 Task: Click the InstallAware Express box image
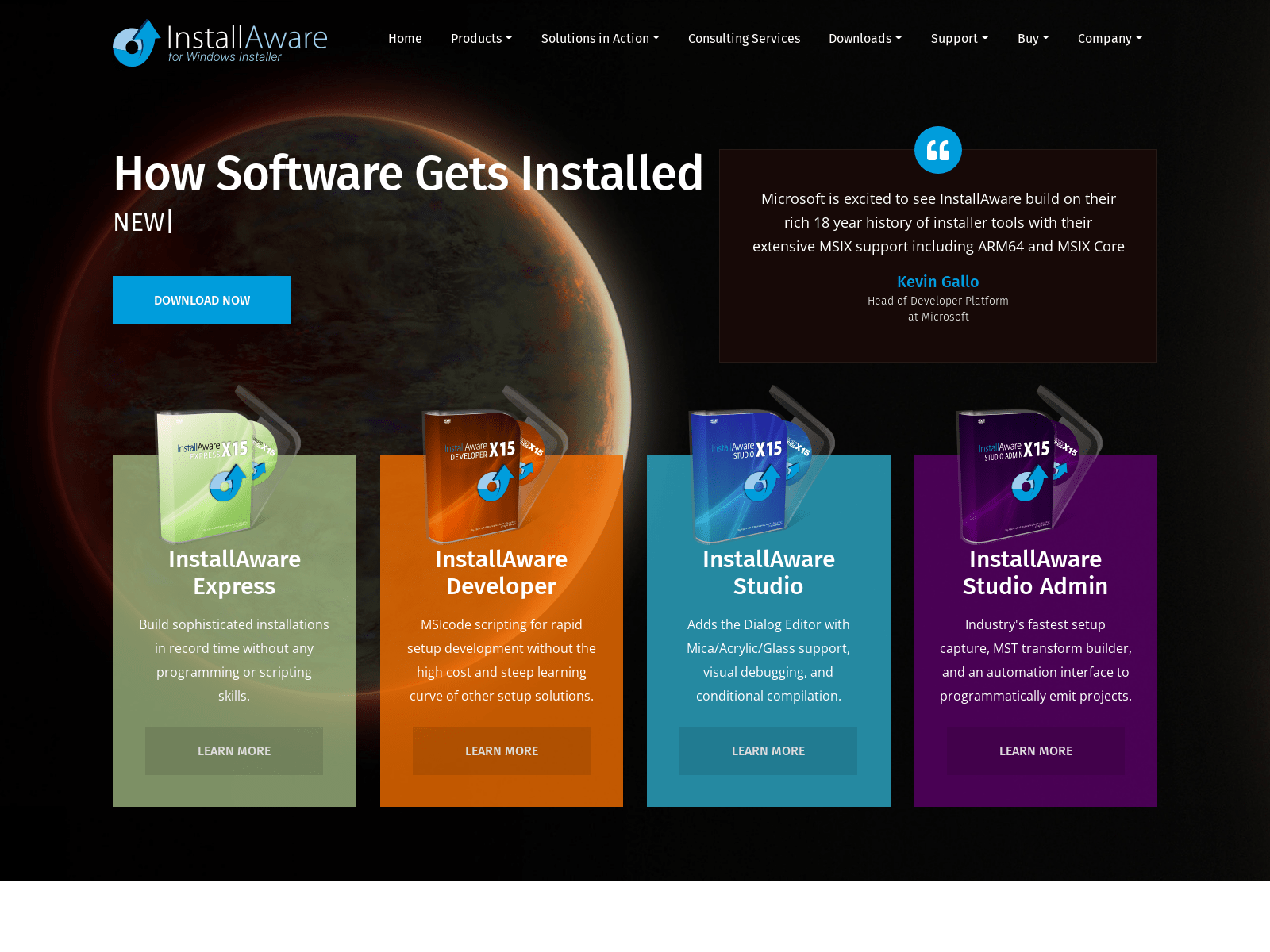coord(229,465)
